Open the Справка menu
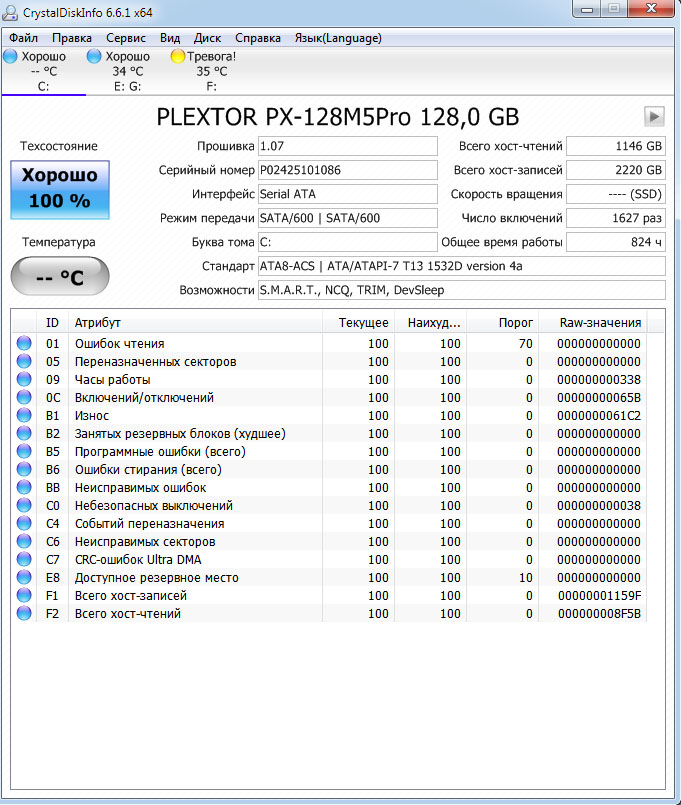681x805 pixels. (258, 38)
